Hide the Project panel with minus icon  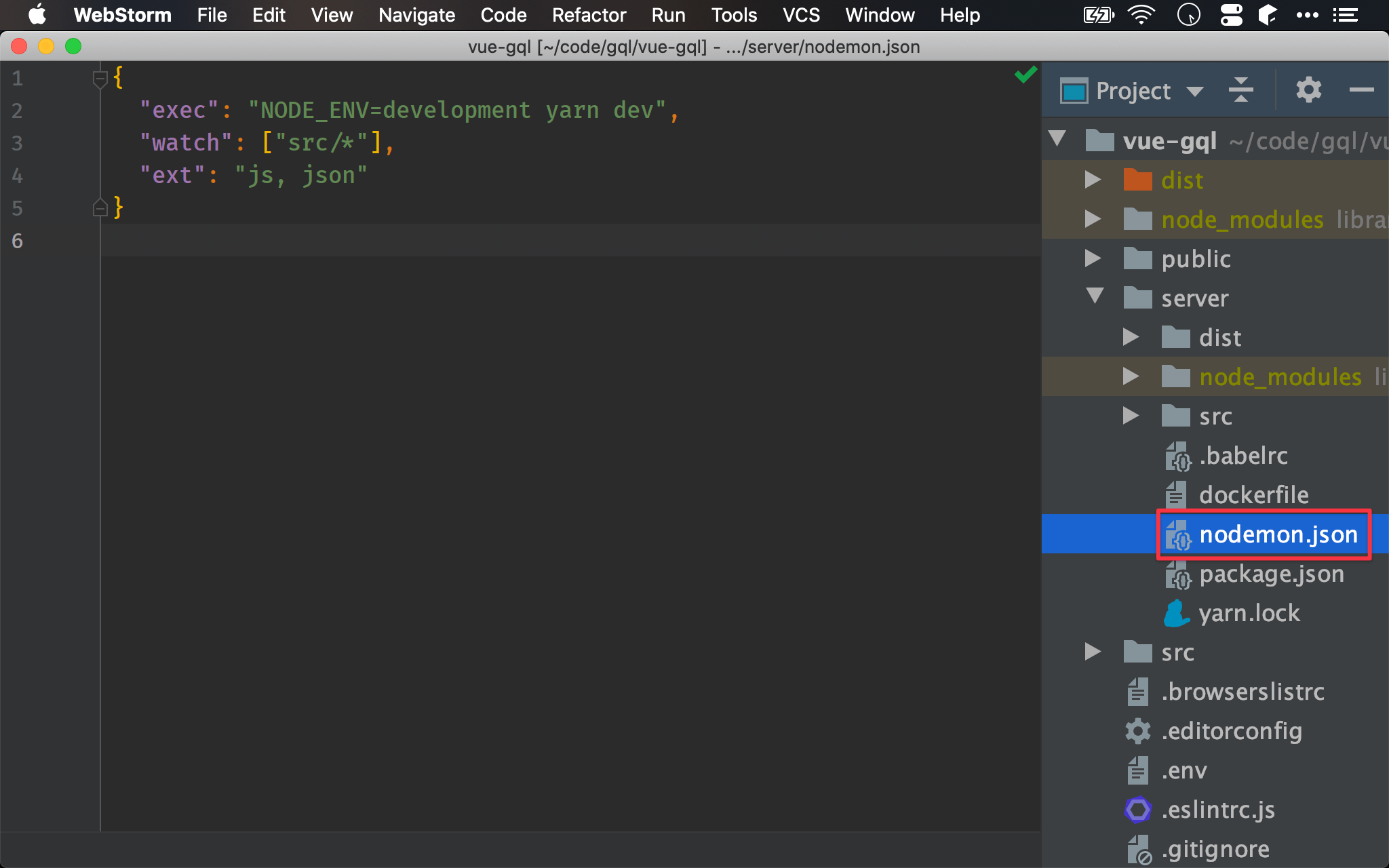[1361, 90]
